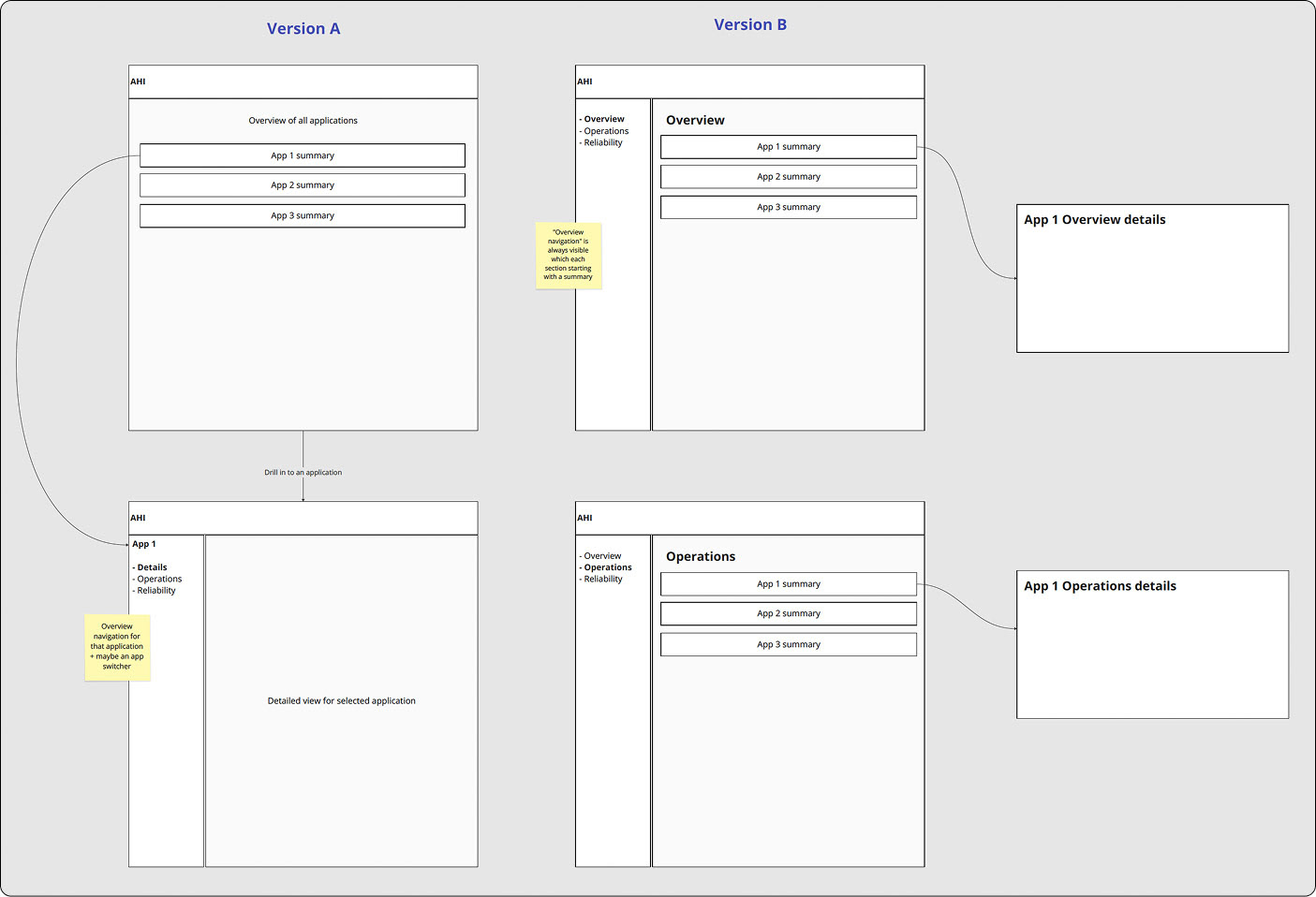
Task: Click Reliability in Version B Overview sidebar
Action: pyautogui.click(x=602, y=142)
